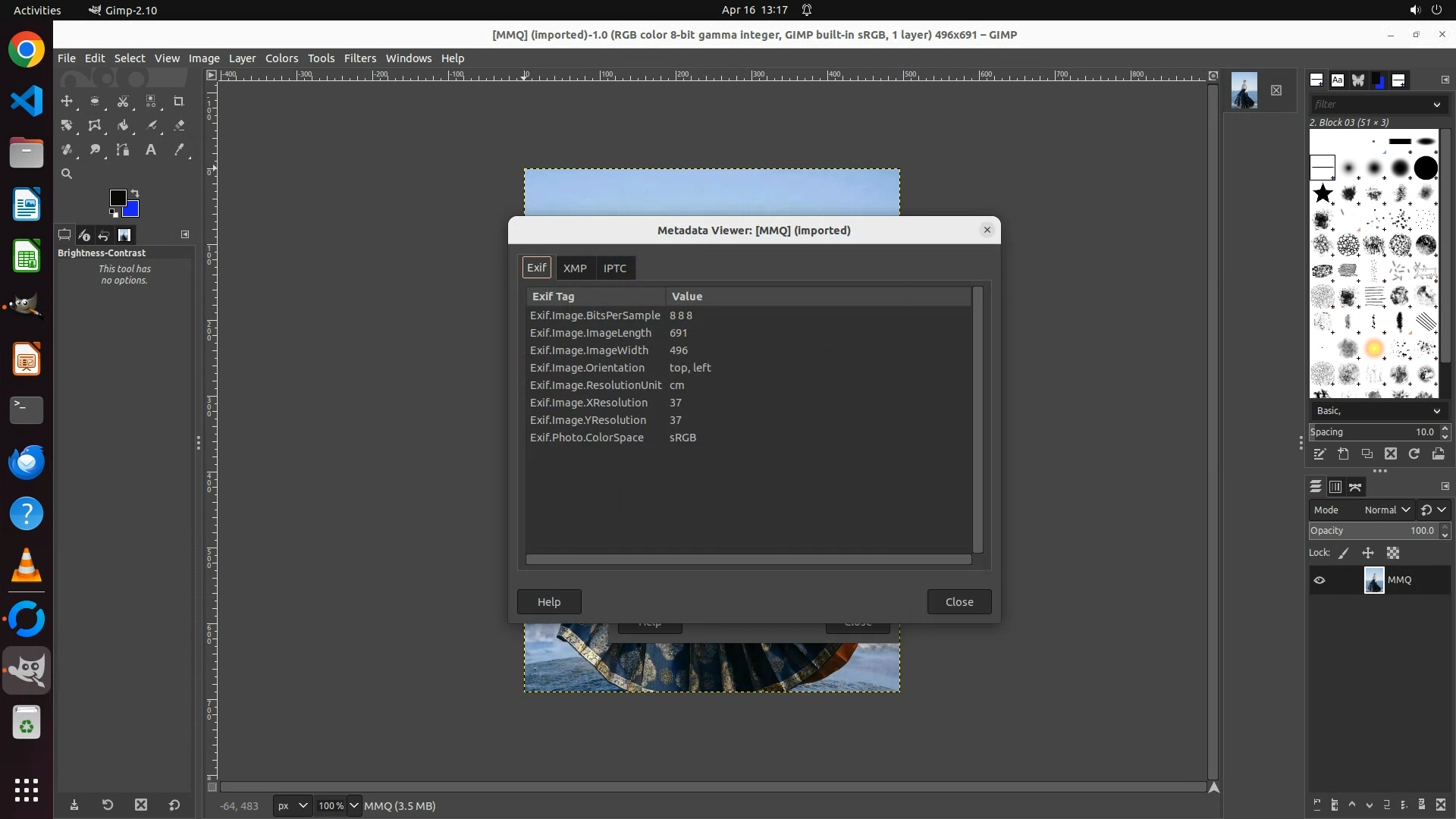
Task: Swap foreground and background colors
Action: (135, 193)
